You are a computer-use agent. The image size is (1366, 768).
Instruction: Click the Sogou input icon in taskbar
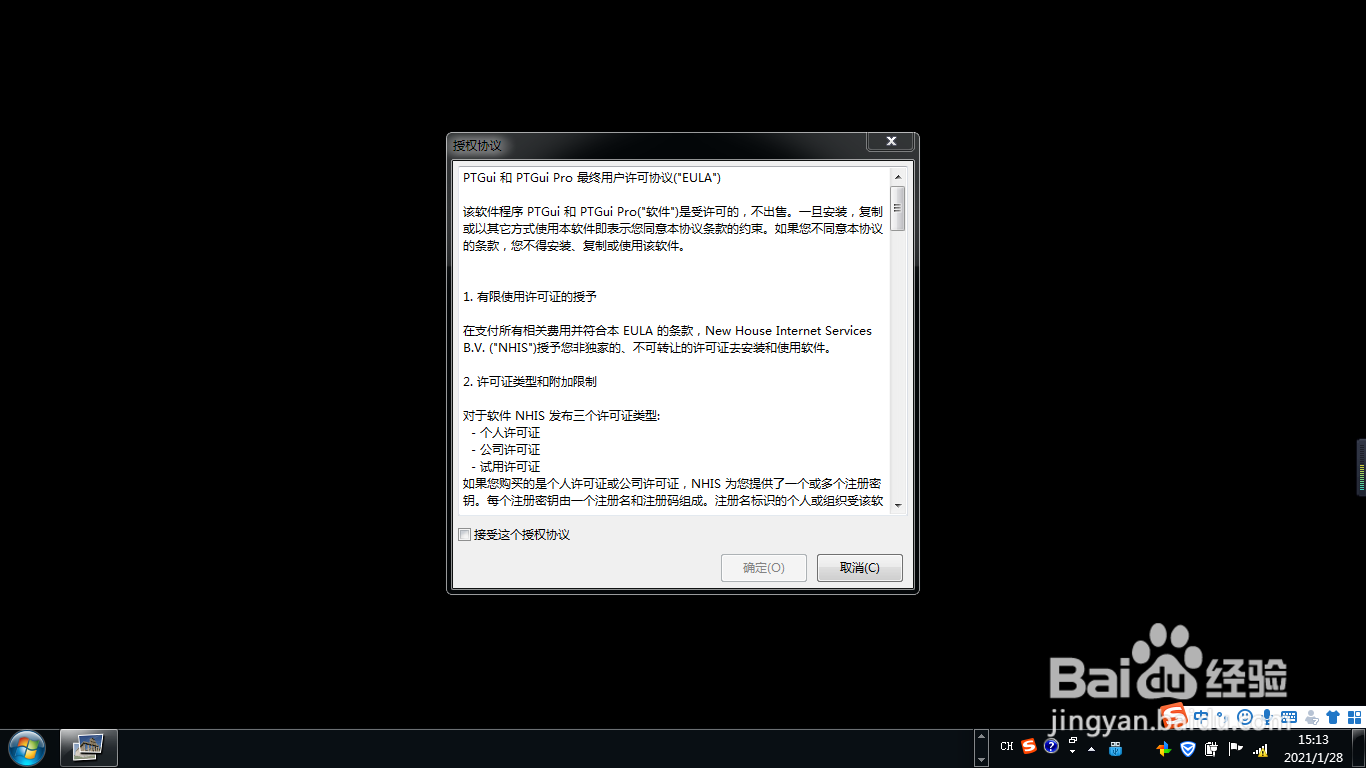pos(1028,746)
